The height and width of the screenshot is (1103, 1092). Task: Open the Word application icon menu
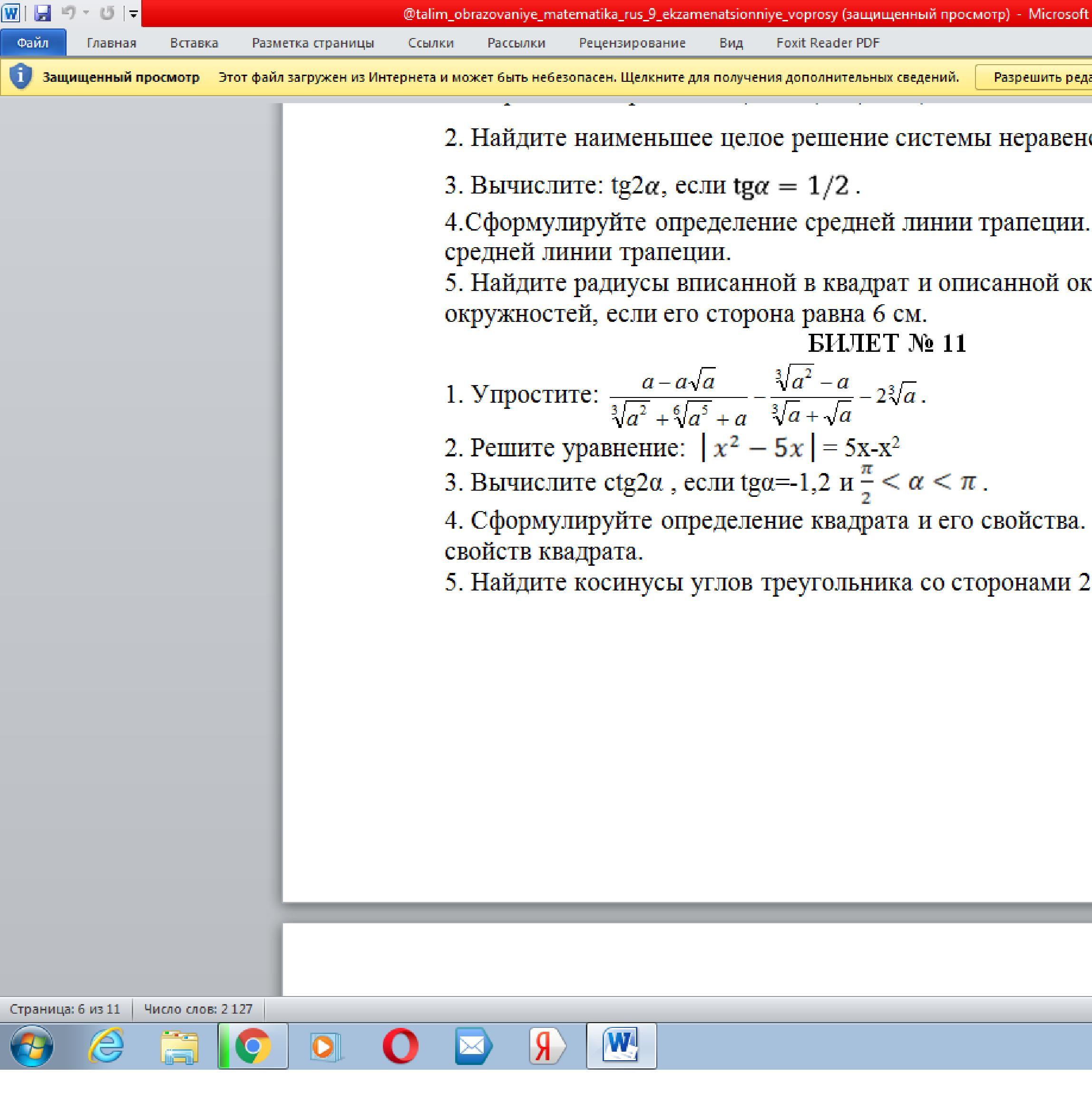(11, 12)
